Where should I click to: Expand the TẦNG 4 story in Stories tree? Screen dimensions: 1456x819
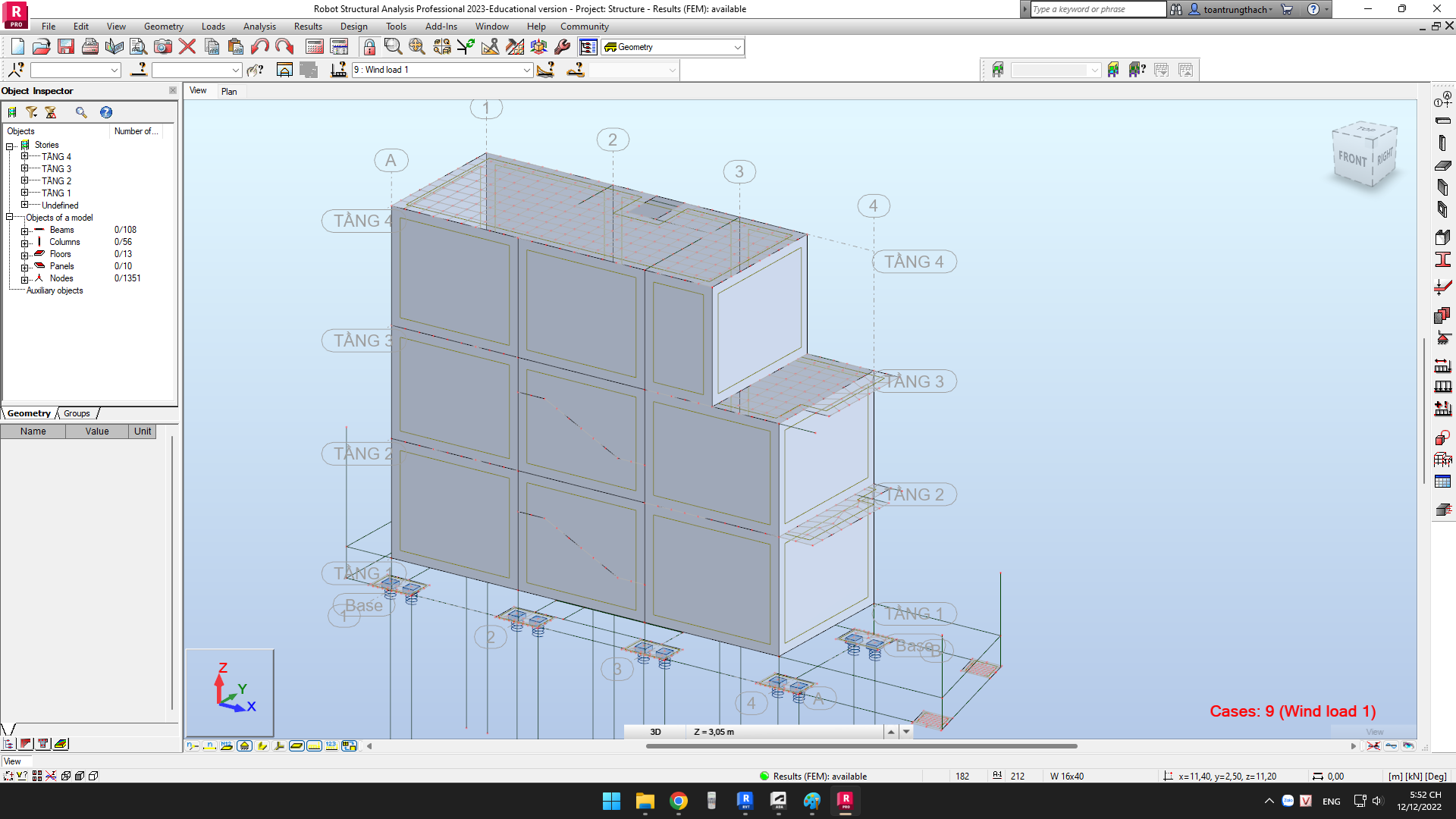(25, 157)
